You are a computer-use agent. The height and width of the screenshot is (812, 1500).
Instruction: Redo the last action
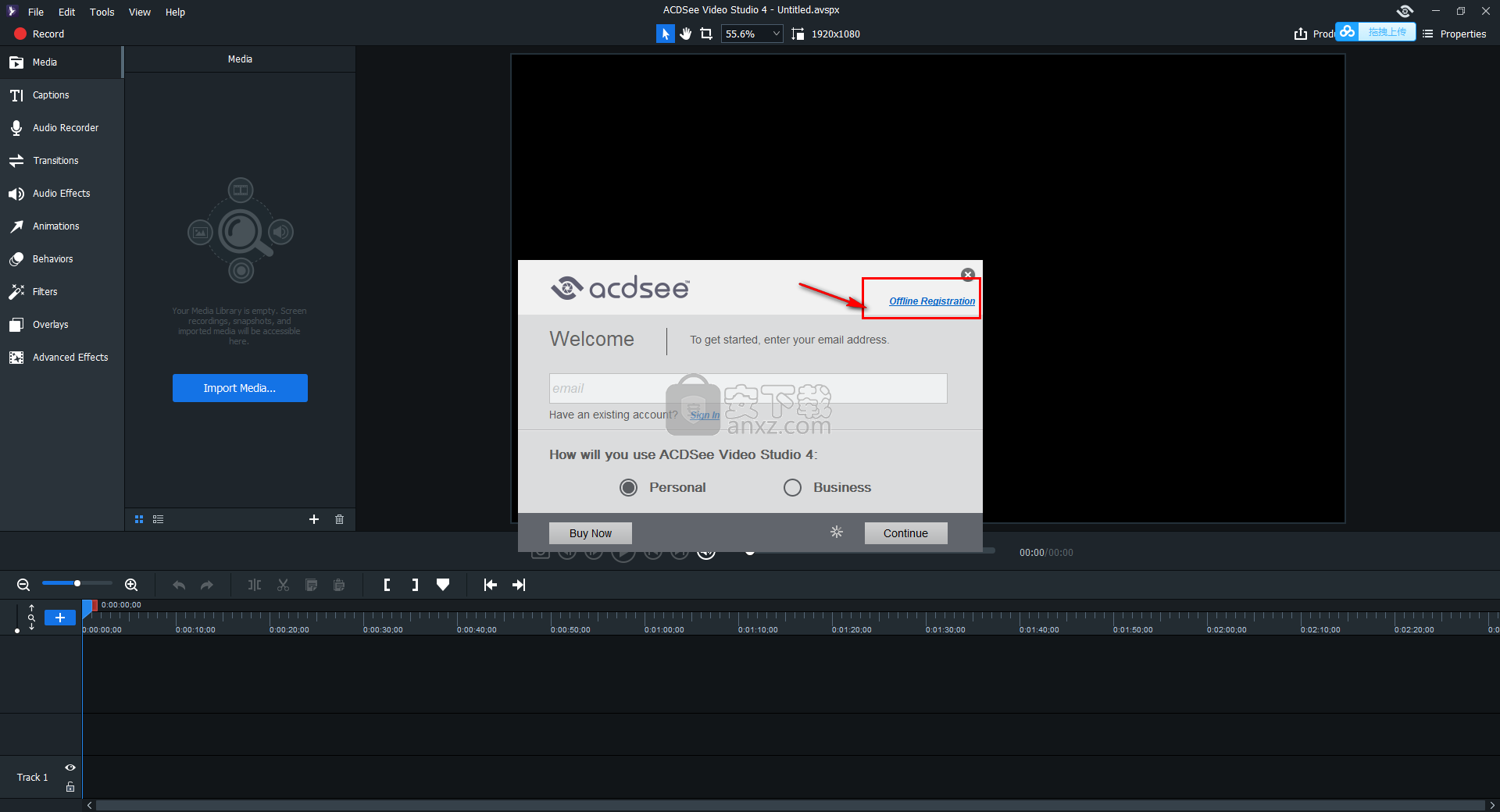(207, 585)
